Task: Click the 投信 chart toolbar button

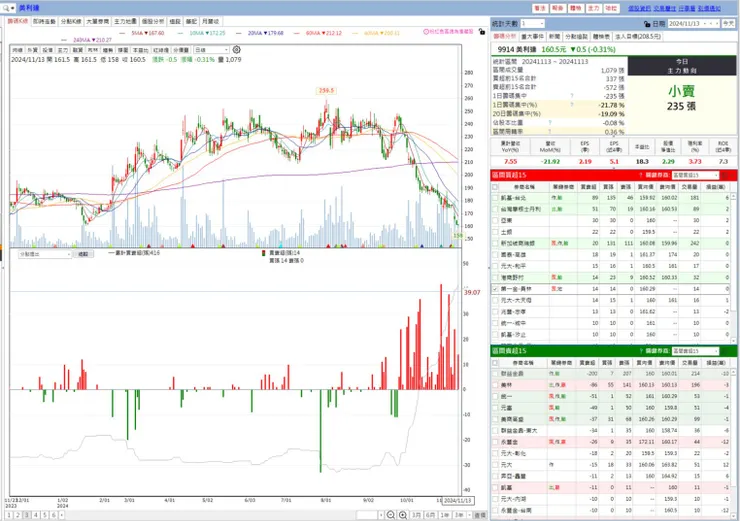Action: [x=48, y=50]
